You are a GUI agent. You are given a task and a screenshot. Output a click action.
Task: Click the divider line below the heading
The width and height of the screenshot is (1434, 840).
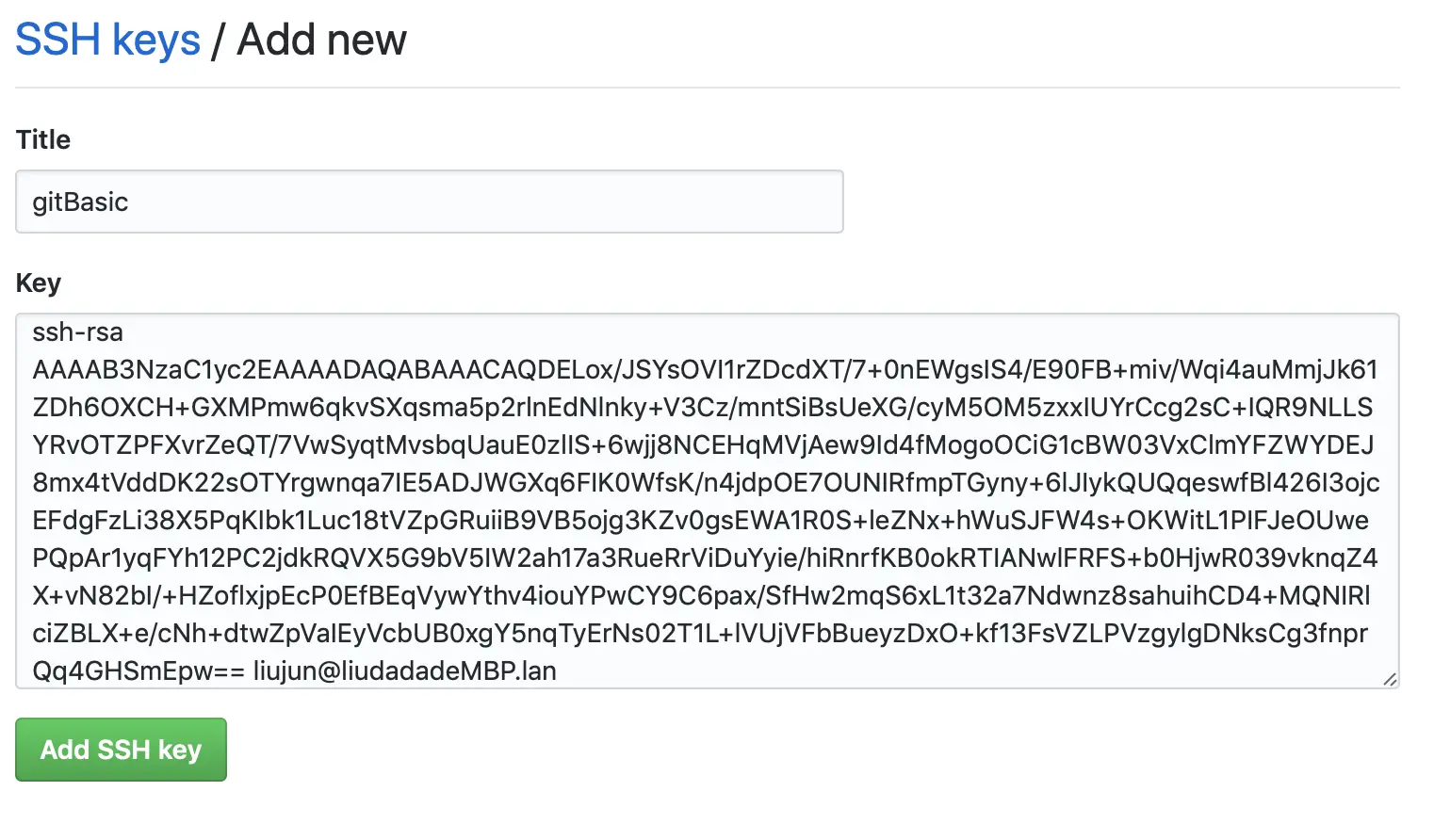[708, 88]
